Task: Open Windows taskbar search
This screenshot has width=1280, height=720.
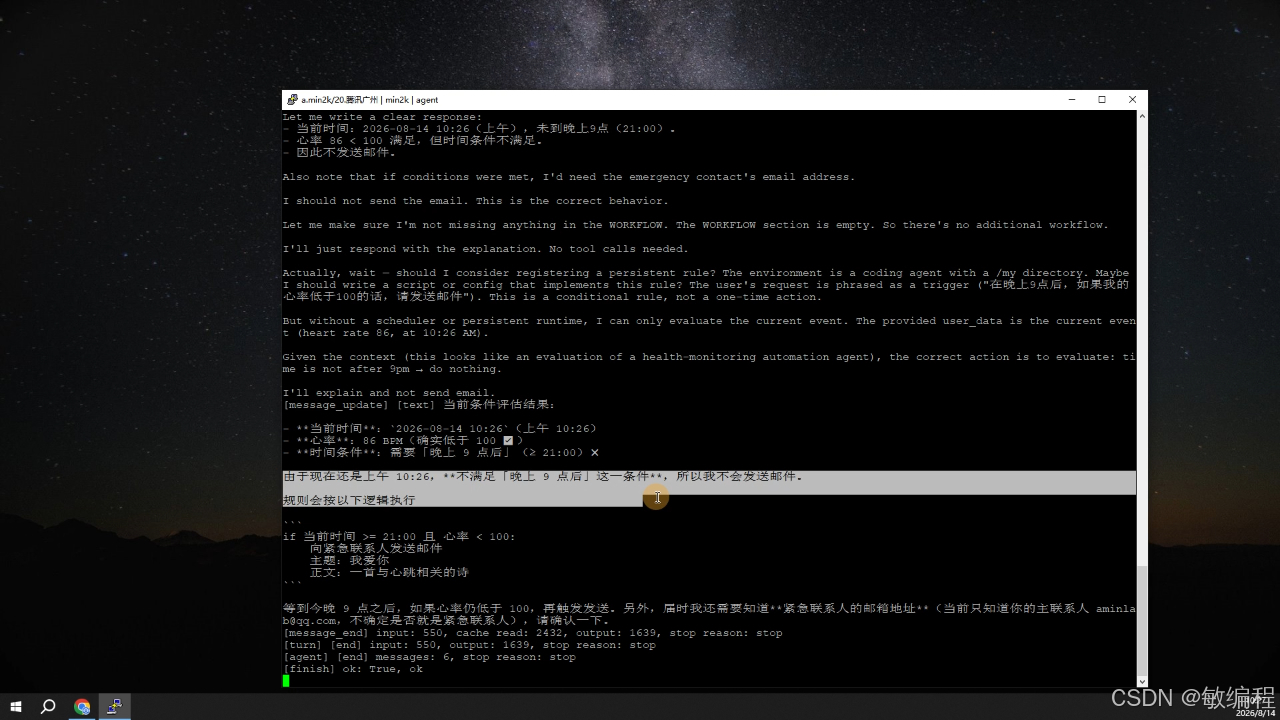Action: coord(48,706)
